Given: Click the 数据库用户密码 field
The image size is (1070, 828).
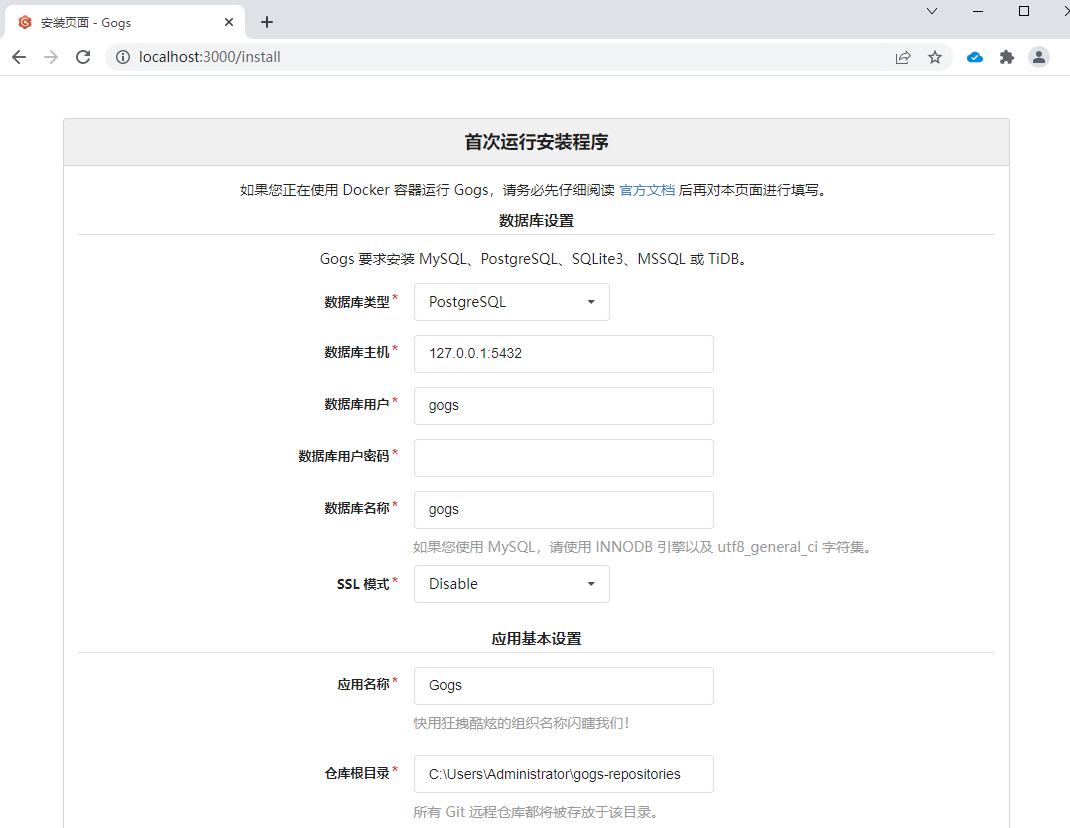Looking at the screenshot, I should tap(564, 457).
